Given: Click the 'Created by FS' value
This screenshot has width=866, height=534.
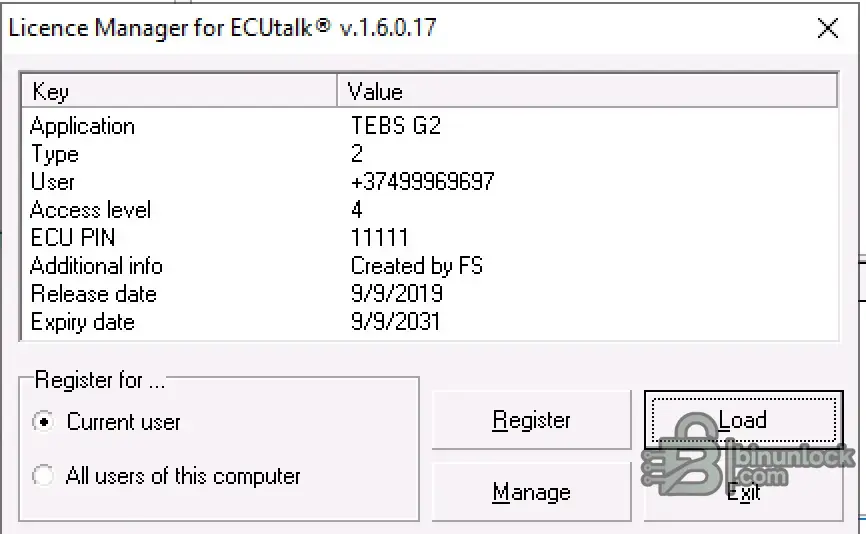Looking at the screenshot, I should pos(417,266).
